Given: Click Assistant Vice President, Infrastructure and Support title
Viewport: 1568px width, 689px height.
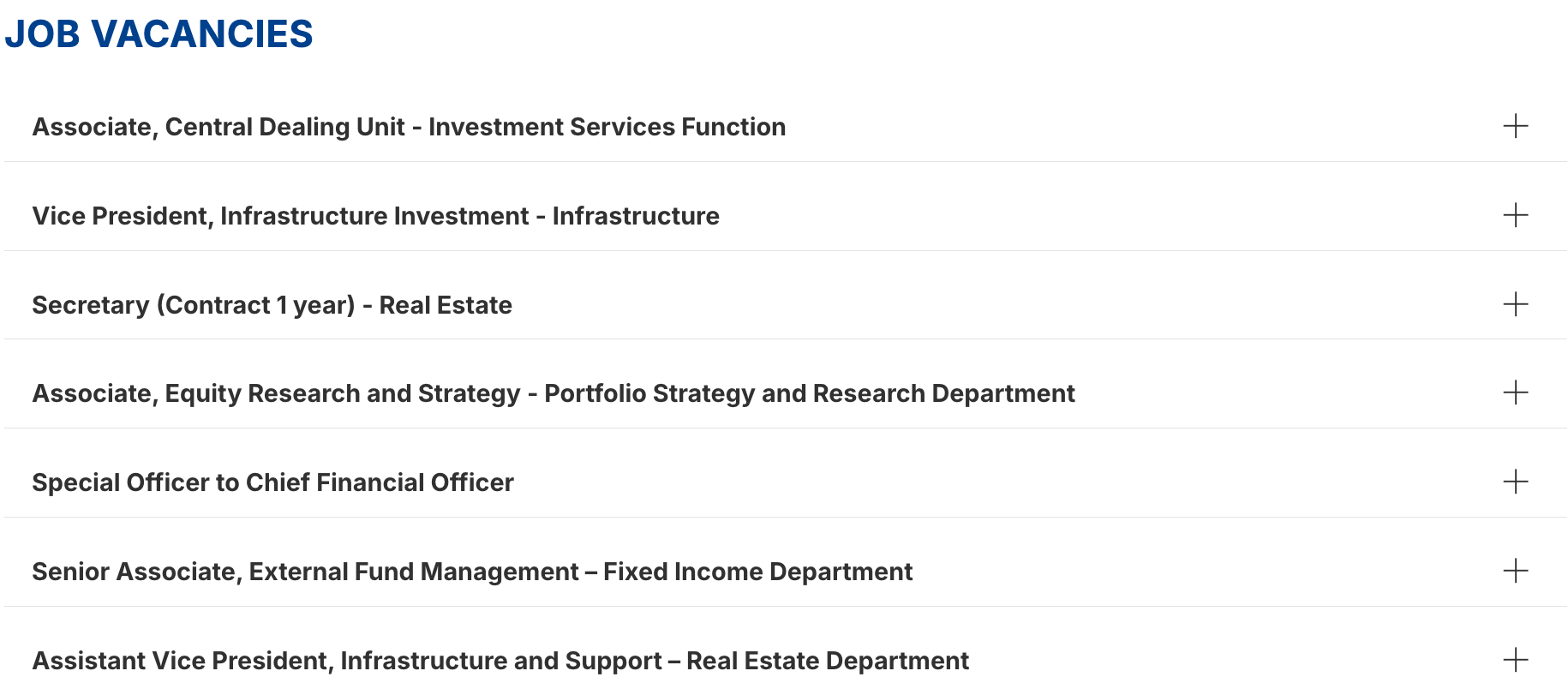Looking at the screenshot, I should [x=500, y=661].
